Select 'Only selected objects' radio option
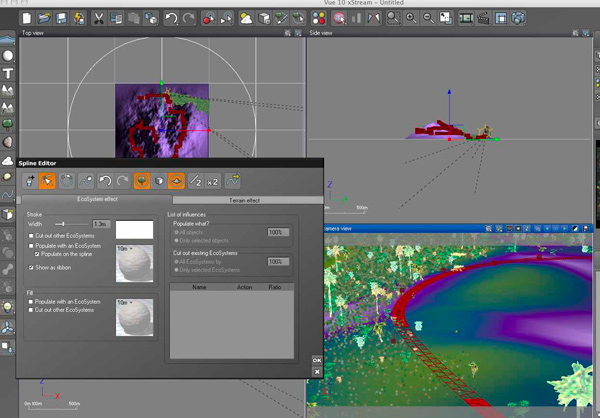 tap(176, 239)
